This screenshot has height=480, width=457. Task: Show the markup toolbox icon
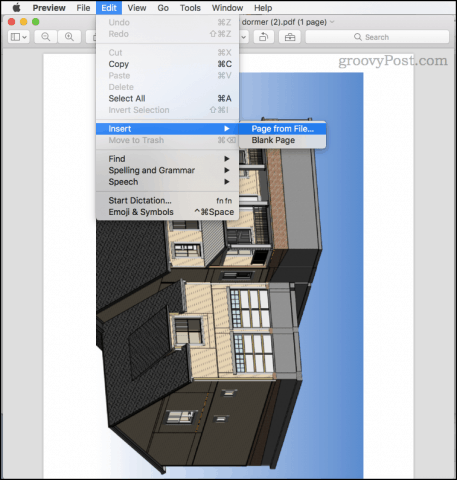290,37
